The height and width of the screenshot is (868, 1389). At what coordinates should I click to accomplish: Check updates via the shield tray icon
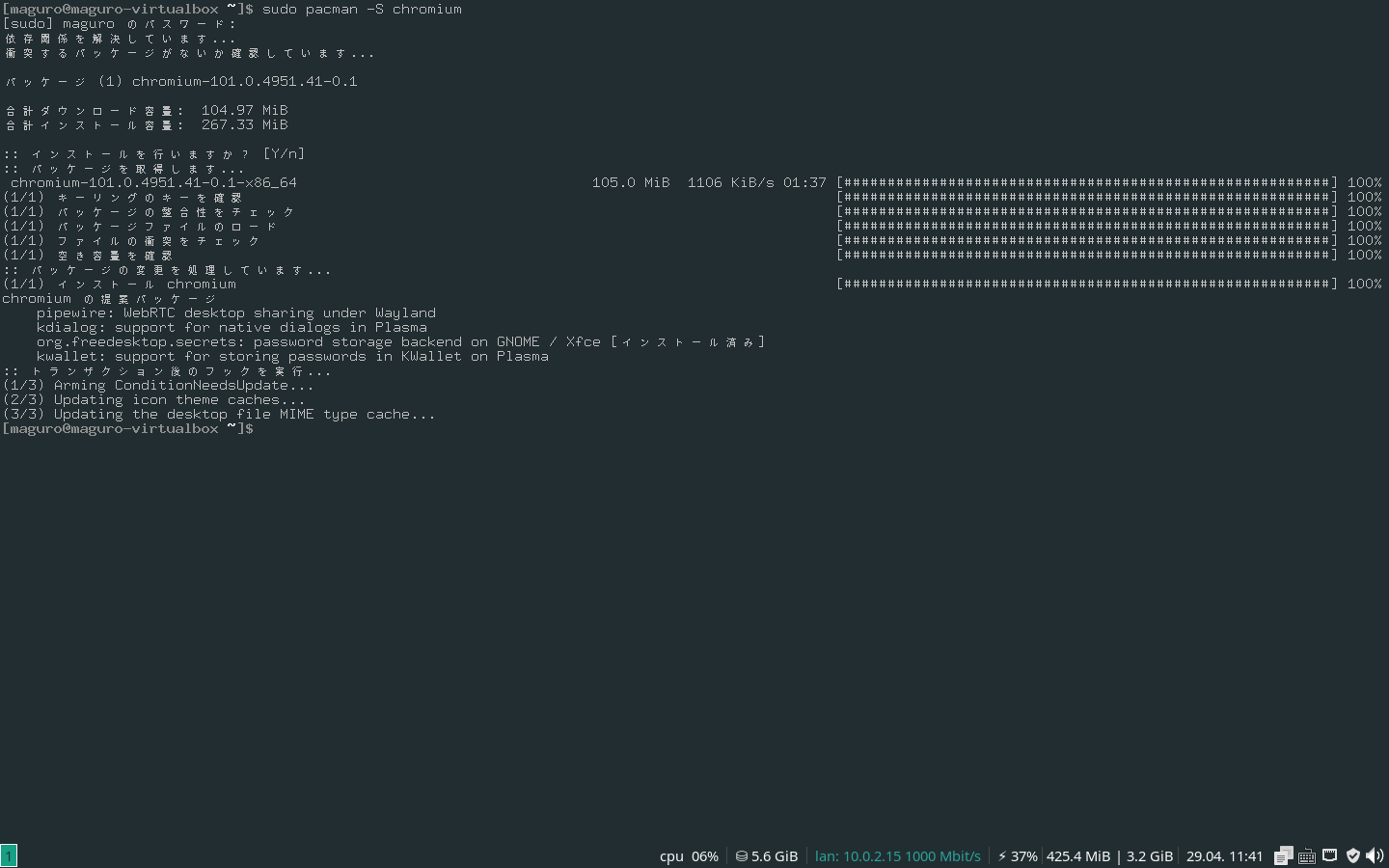1352,855
